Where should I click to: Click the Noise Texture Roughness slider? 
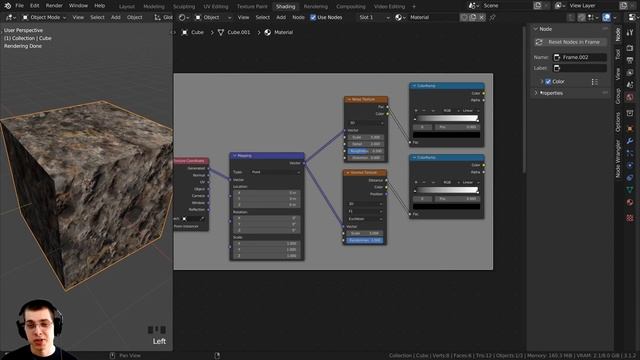[366, 151]
